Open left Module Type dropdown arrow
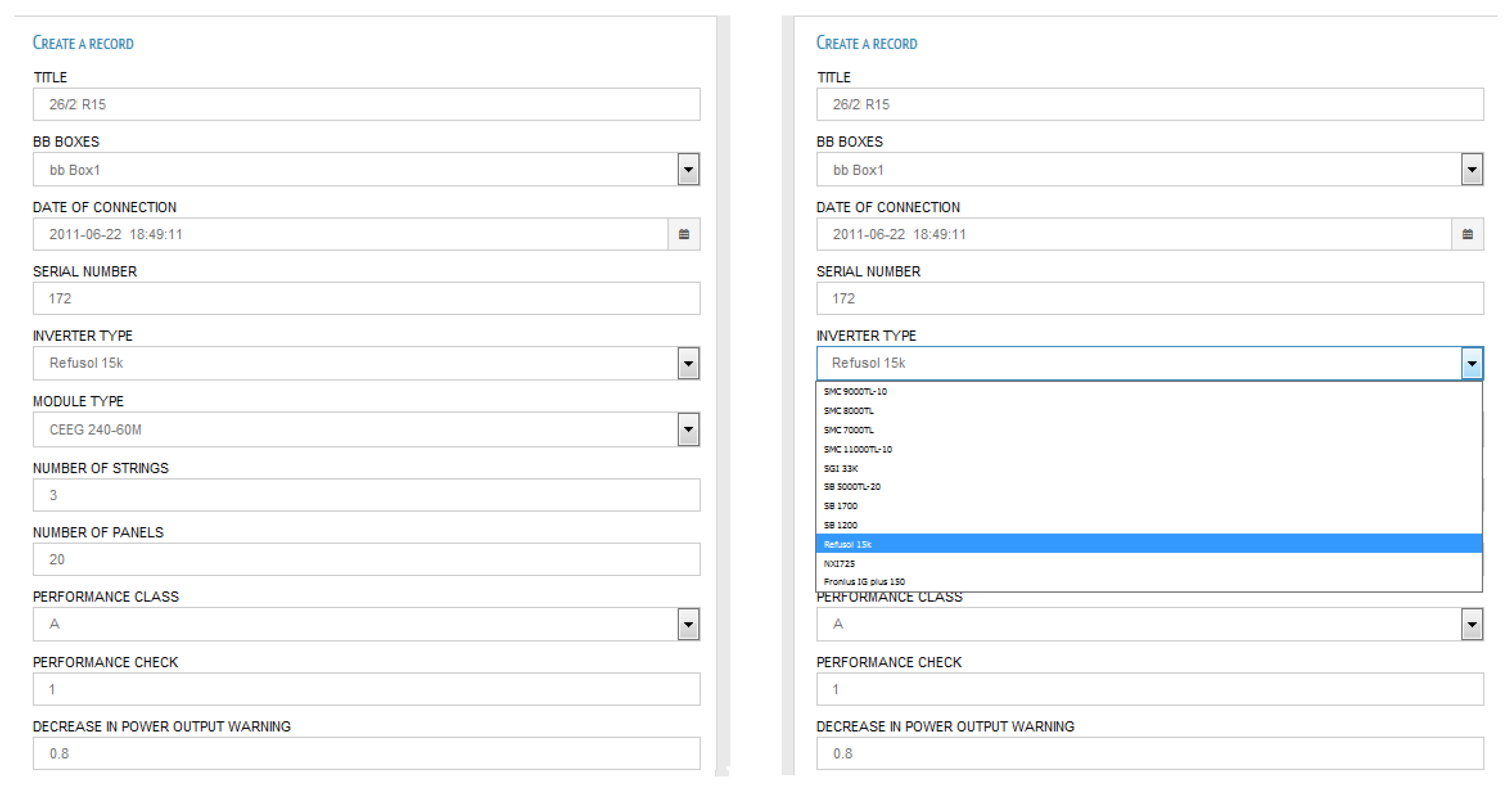Viewport: 1512px width, 789px height. coord(688,429)
